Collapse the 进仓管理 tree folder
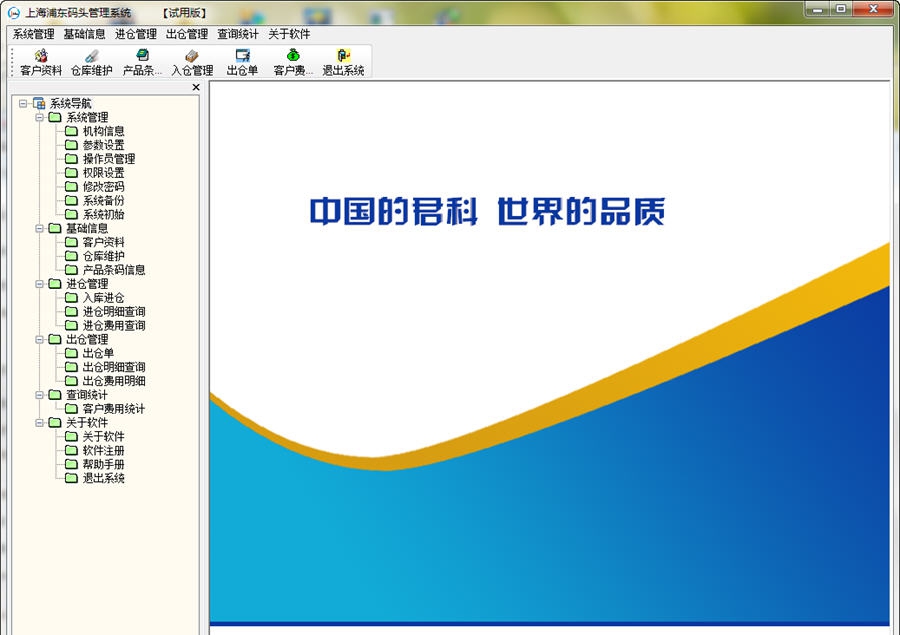 pyautogui.click(x=40, y=284)
